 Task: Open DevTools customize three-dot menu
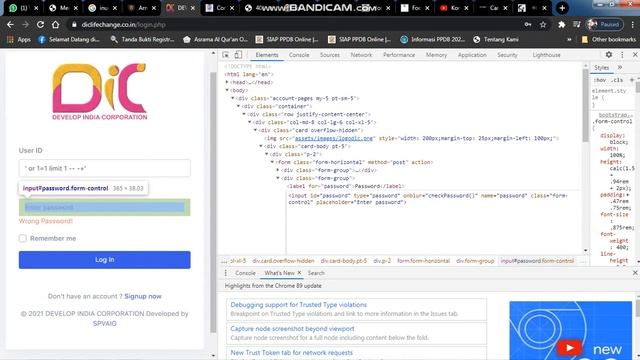click(622, 55)
